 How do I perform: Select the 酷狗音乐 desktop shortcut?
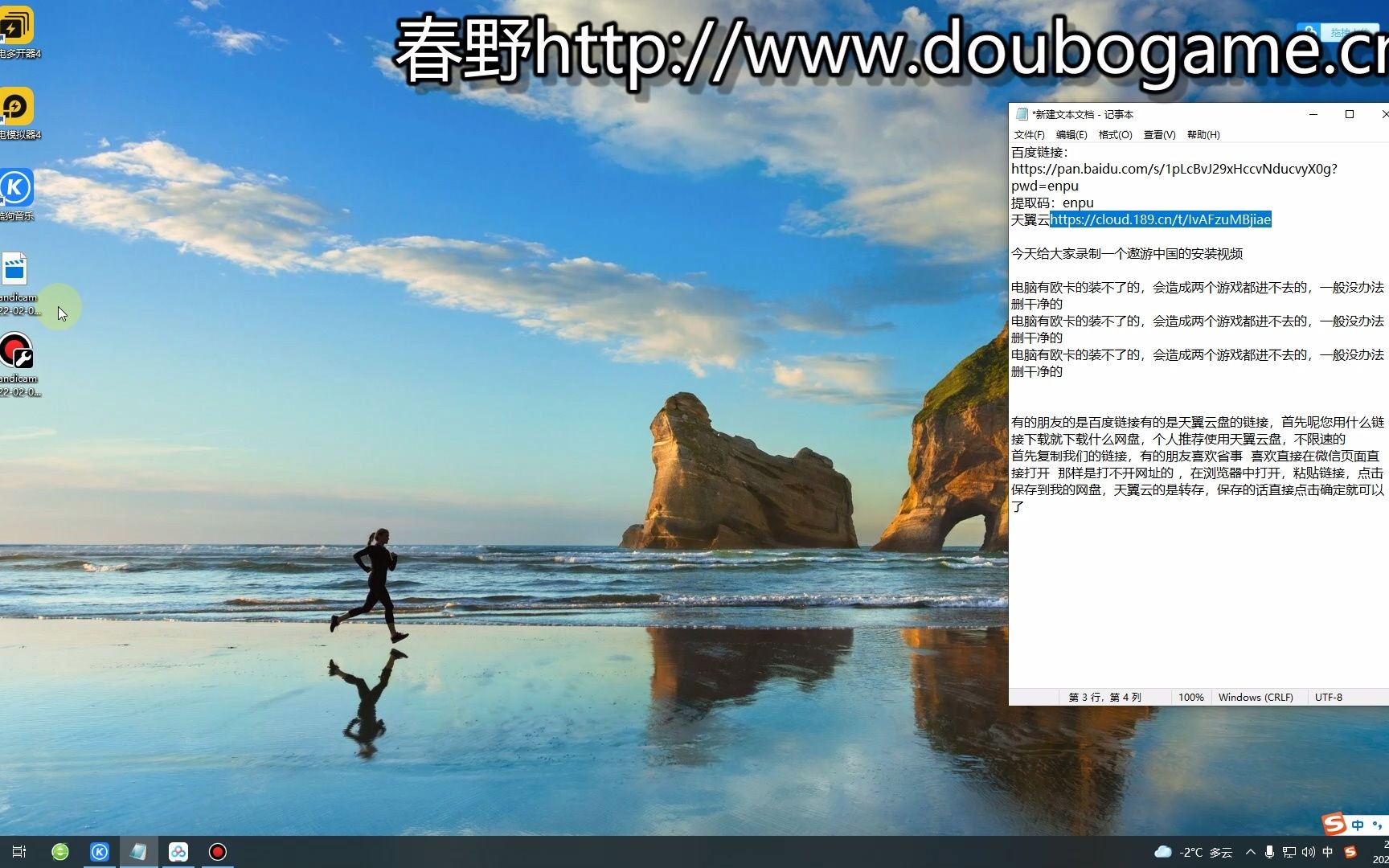coord(16,194)
